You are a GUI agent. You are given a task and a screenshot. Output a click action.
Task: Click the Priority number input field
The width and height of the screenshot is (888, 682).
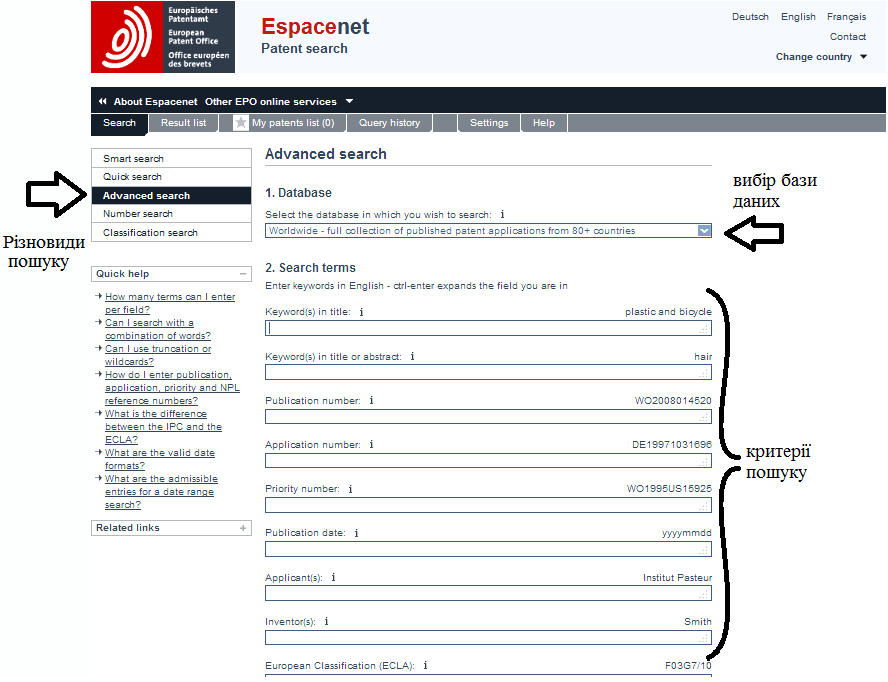[488, 505]
